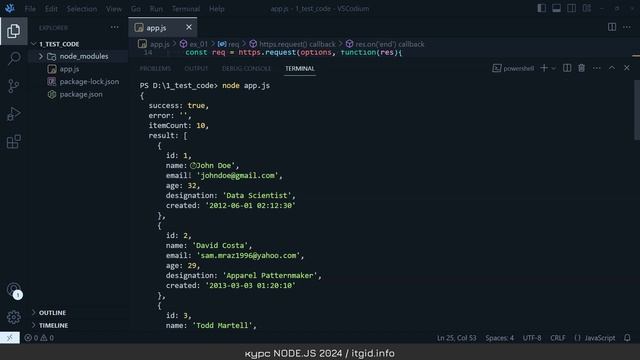The height and width of the screenshot is (360, 640).
Task: Click the EXPLORER panel title
Action: coord(53,28)
